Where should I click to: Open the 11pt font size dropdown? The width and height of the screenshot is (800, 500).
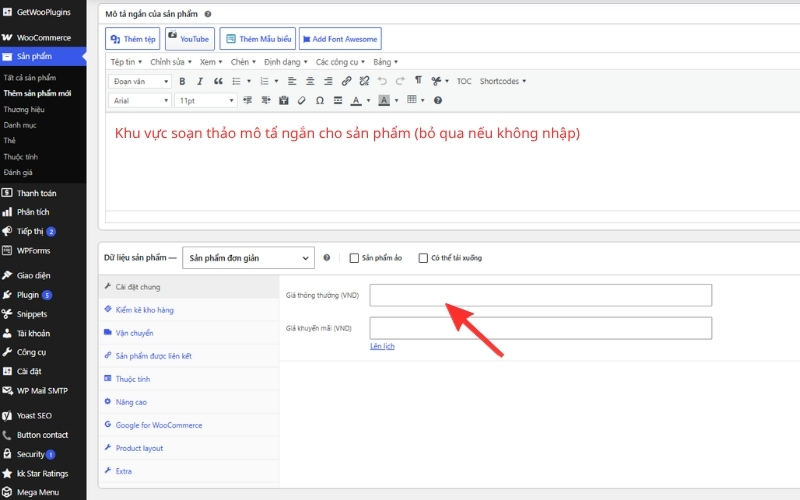pos(205,101)
